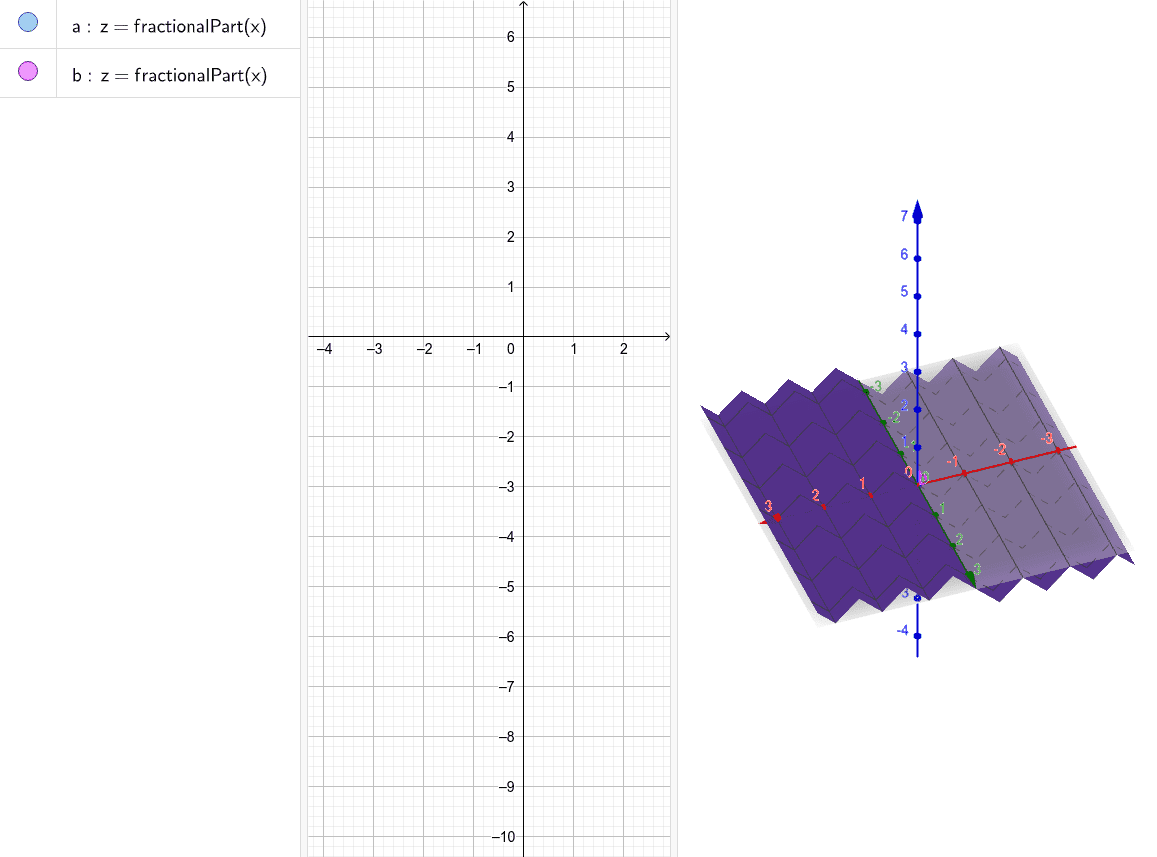Click the 7 label on the blue z-axis
The height and width of the screenshot is (857, 1157).
click(x=904, y=216)
